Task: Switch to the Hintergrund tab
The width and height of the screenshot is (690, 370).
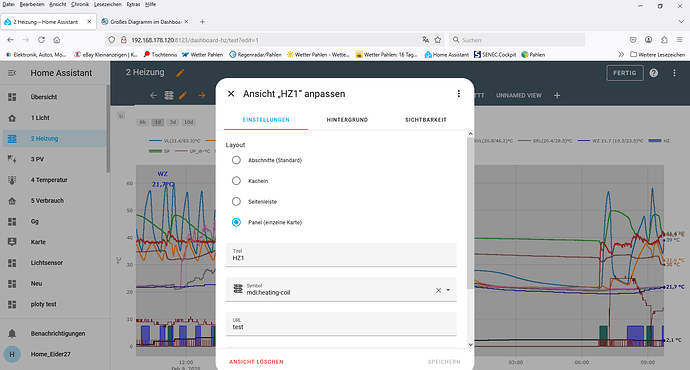Action: click(x=347, y=120)
